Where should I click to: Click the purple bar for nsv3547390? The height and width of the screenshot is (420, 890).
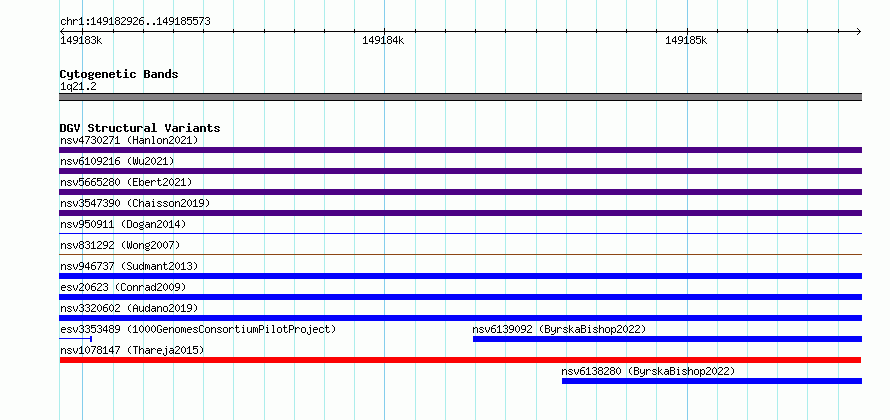[x=460, y=213]
